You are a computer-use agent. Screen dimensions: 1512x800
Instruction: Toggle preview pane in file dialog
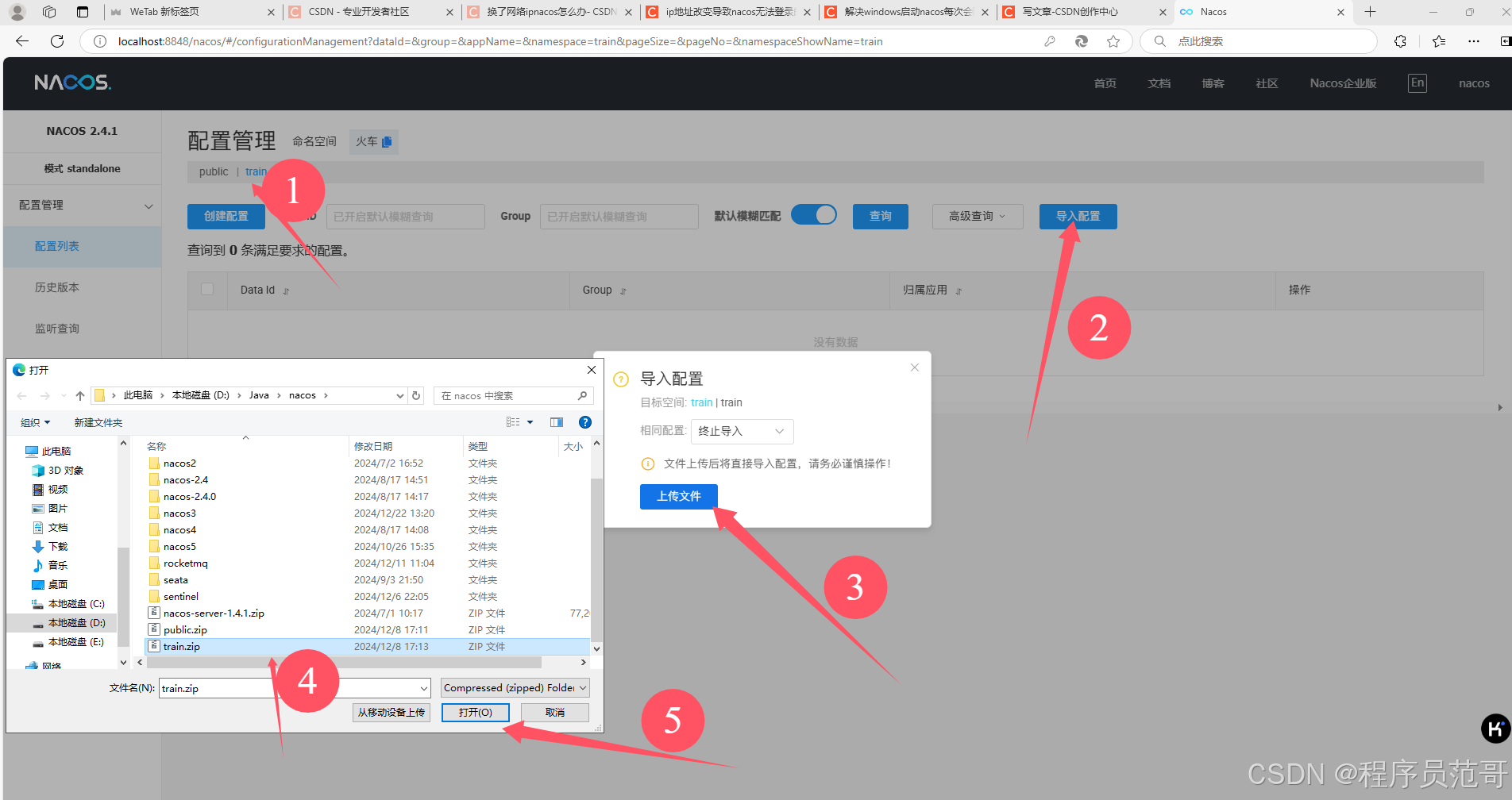pos(557,422)
